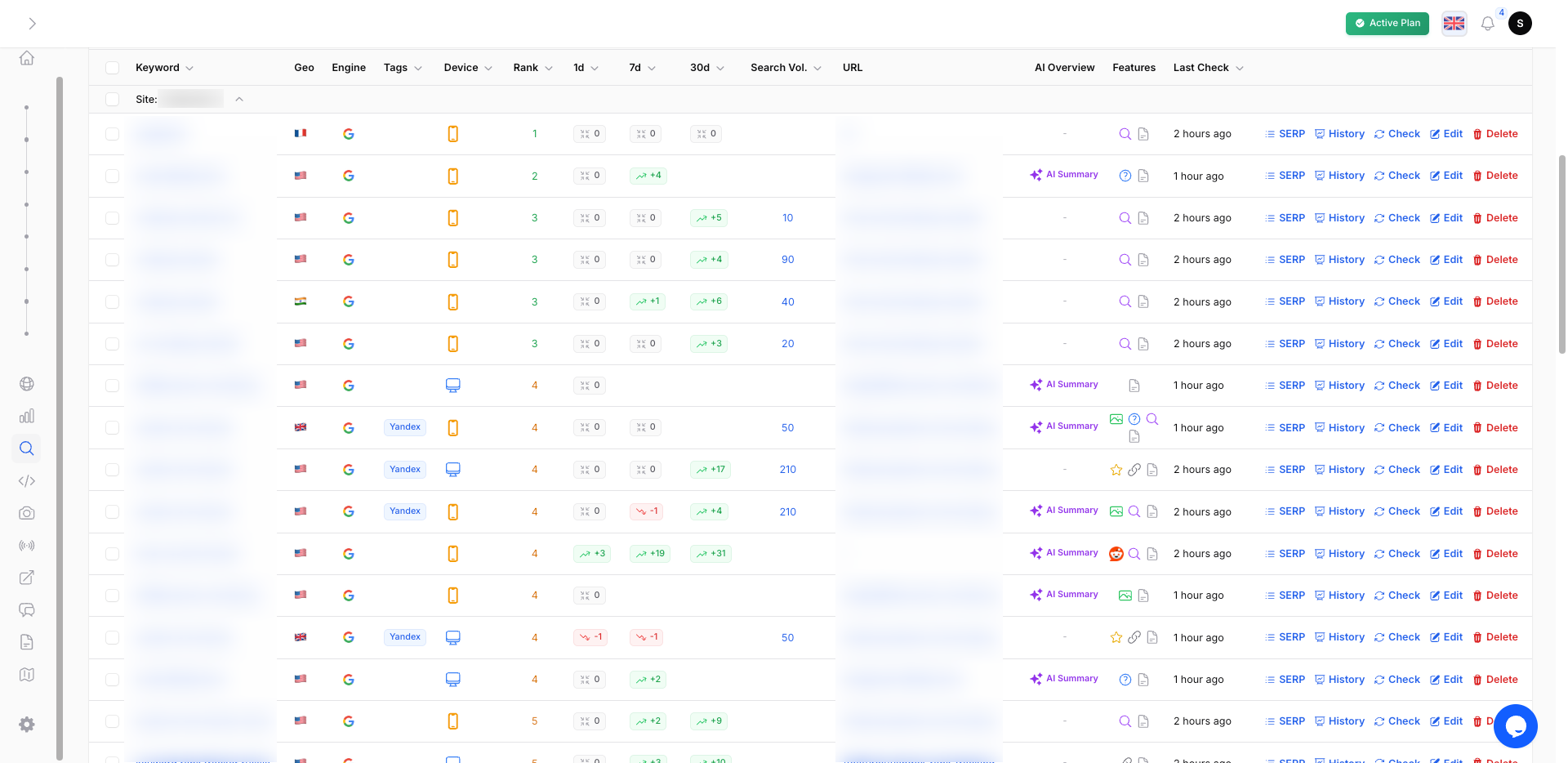Select the search tool in the left sidebar

(26, 448)
